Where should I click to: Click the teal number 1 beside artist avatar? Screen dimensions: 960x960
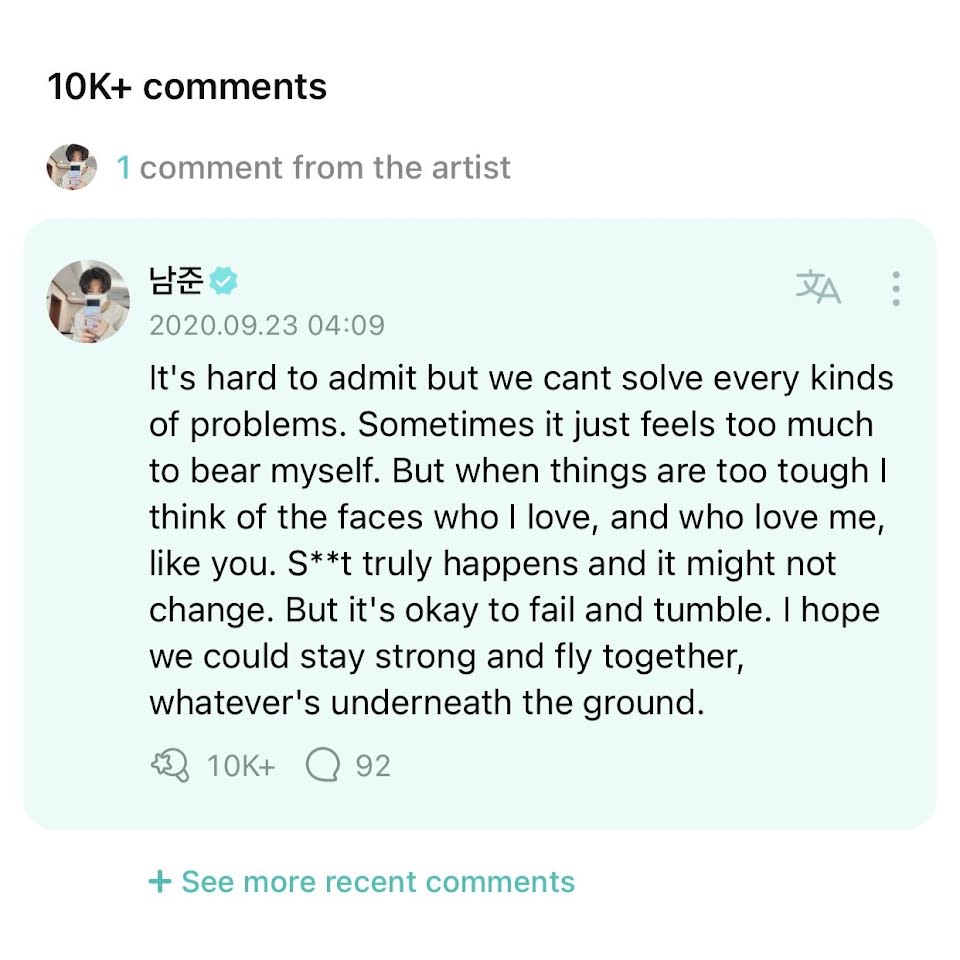click(123, 167)
